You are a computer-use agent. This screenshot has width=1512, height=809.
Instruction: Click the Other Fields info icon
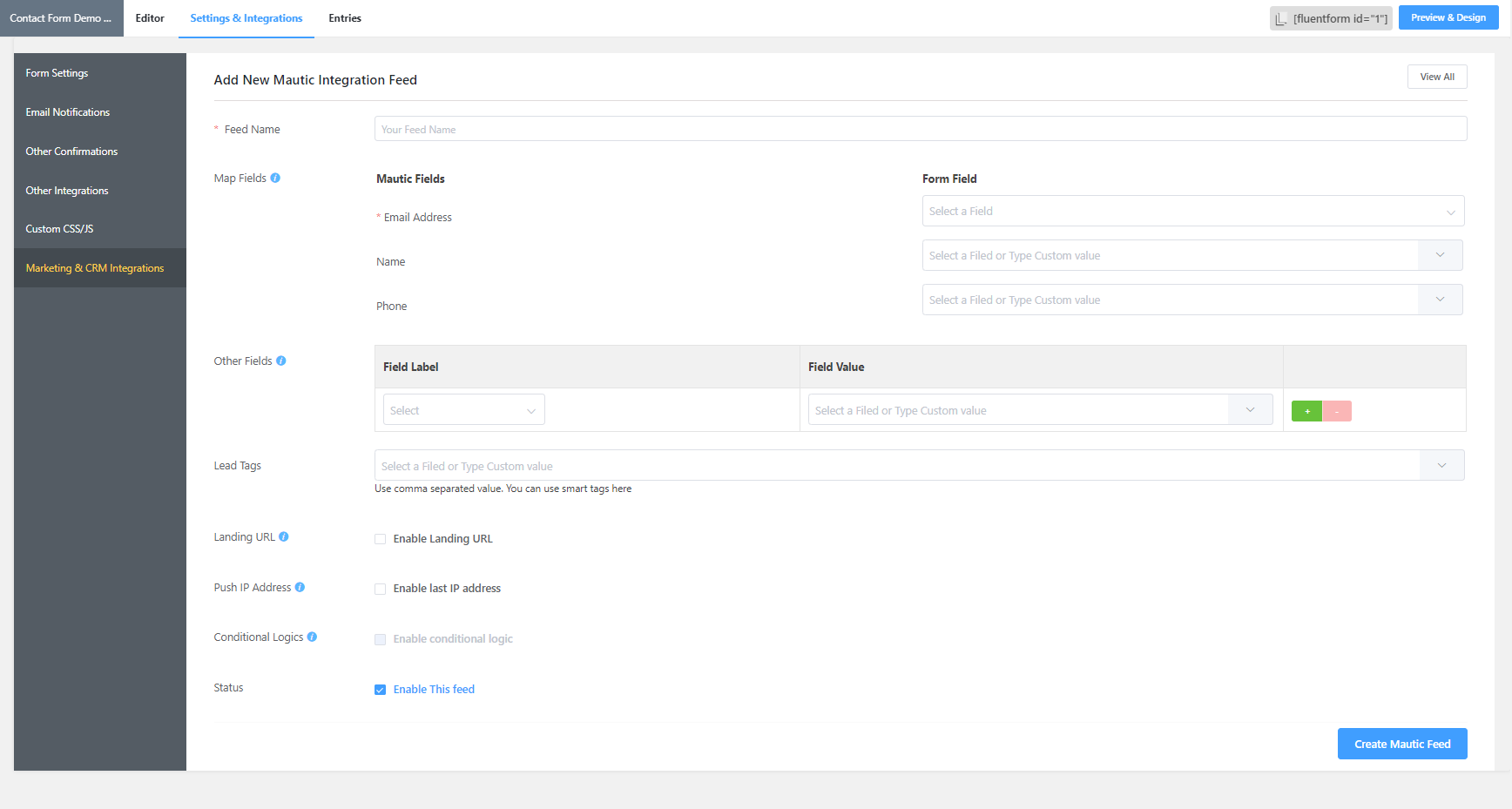click(x=281, y=361)
